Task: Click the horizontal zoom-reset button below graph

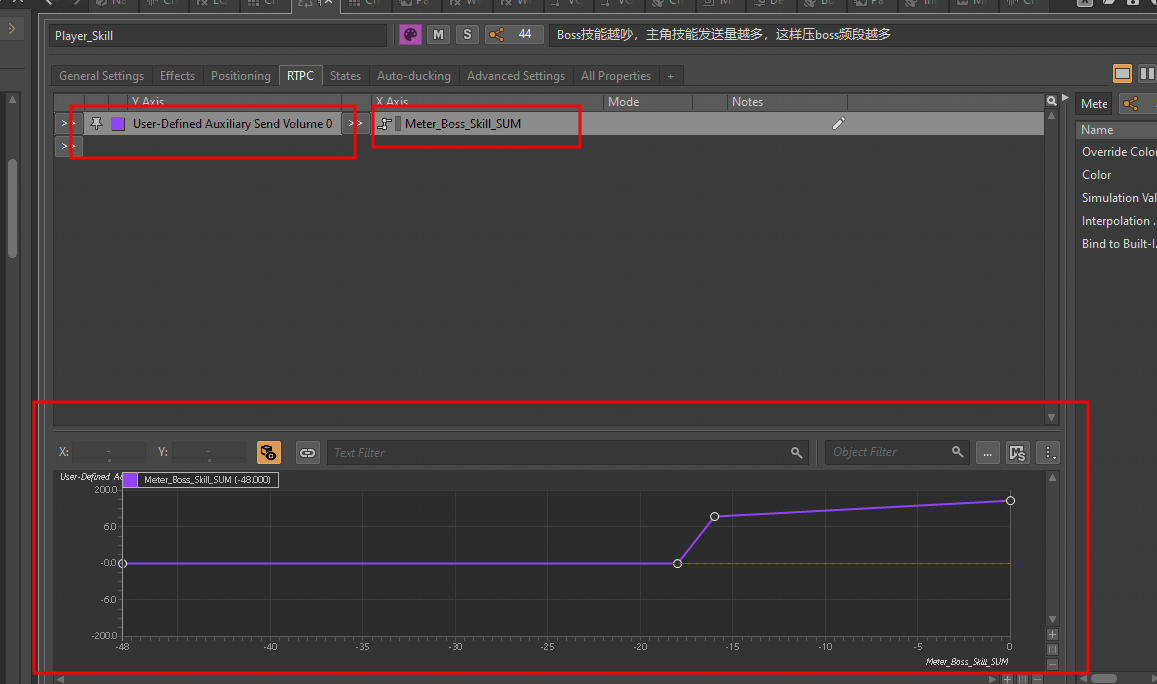Action: [1022, 679]
